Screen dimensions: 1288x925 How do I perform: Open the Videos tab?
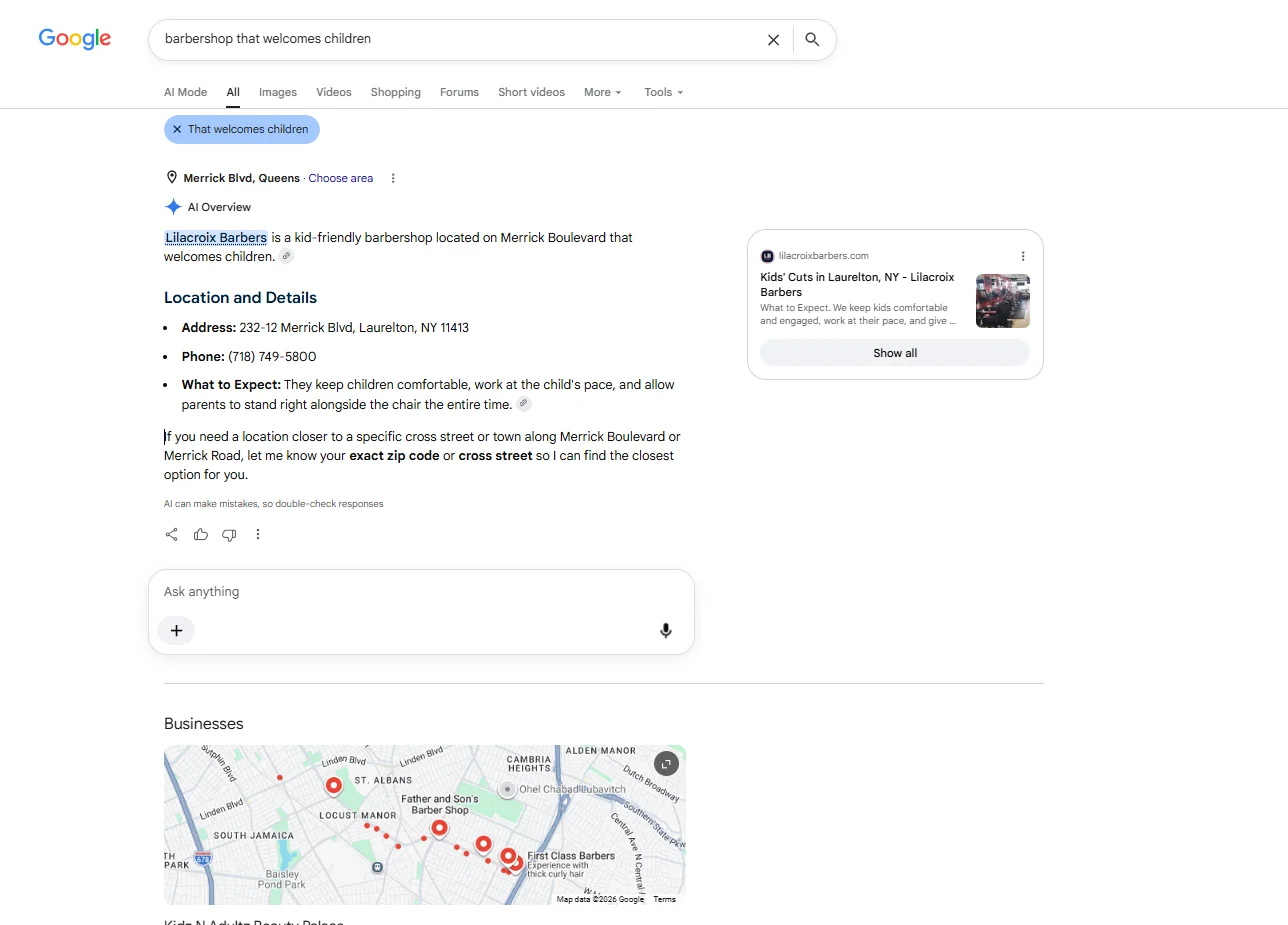(x=334, y=92)
